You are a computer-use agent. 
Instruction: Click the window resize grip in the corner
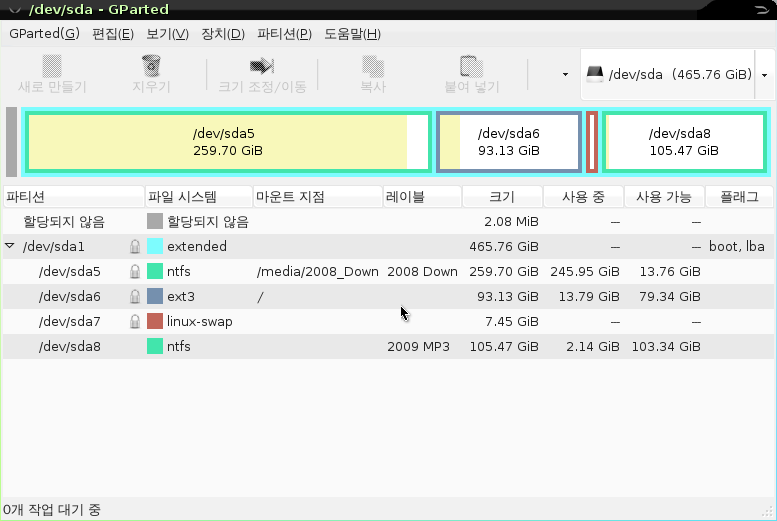[x=768, y=511]
